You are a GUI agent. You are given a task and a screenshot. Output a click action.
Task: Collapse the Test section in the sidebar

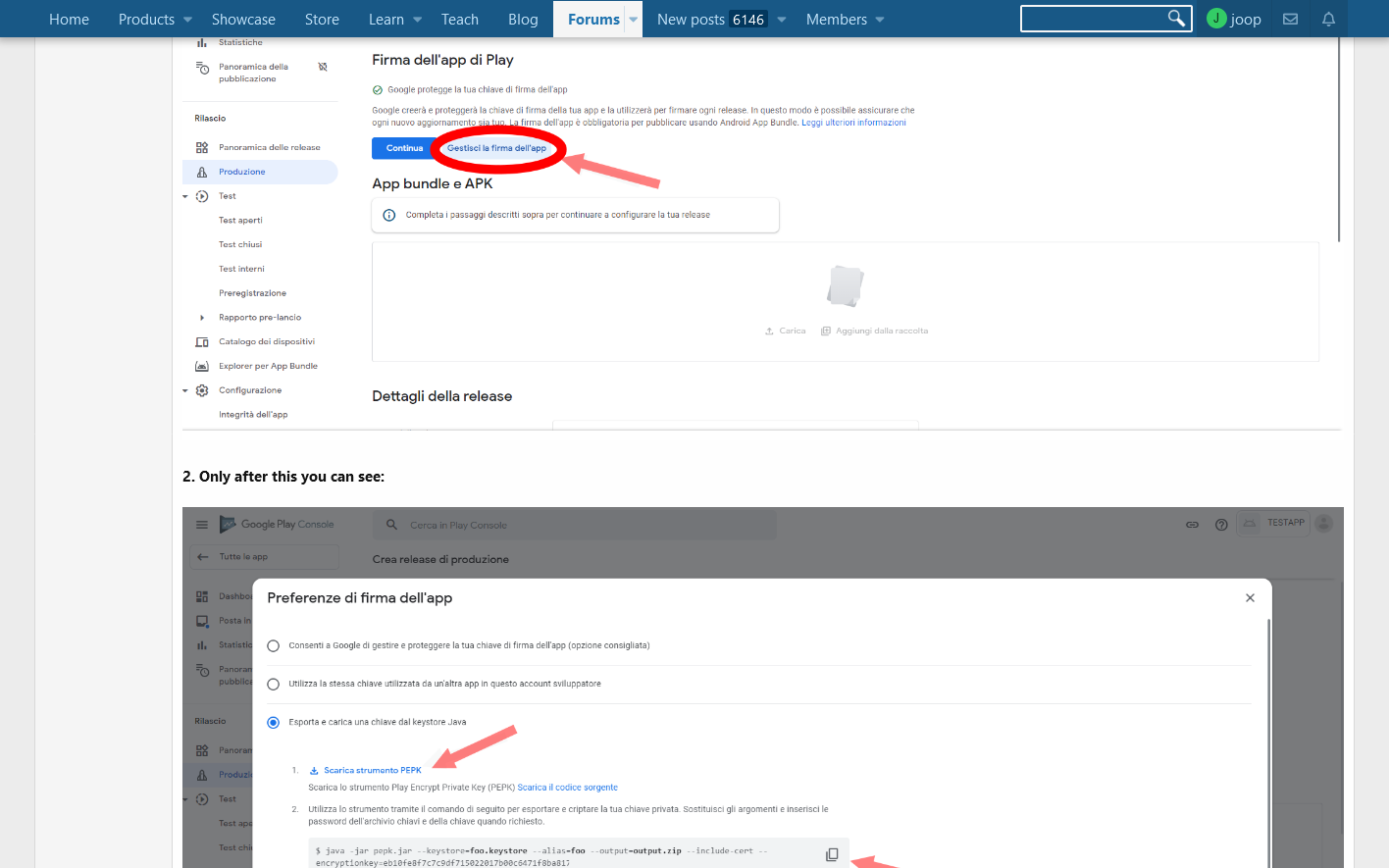(185, 195)
